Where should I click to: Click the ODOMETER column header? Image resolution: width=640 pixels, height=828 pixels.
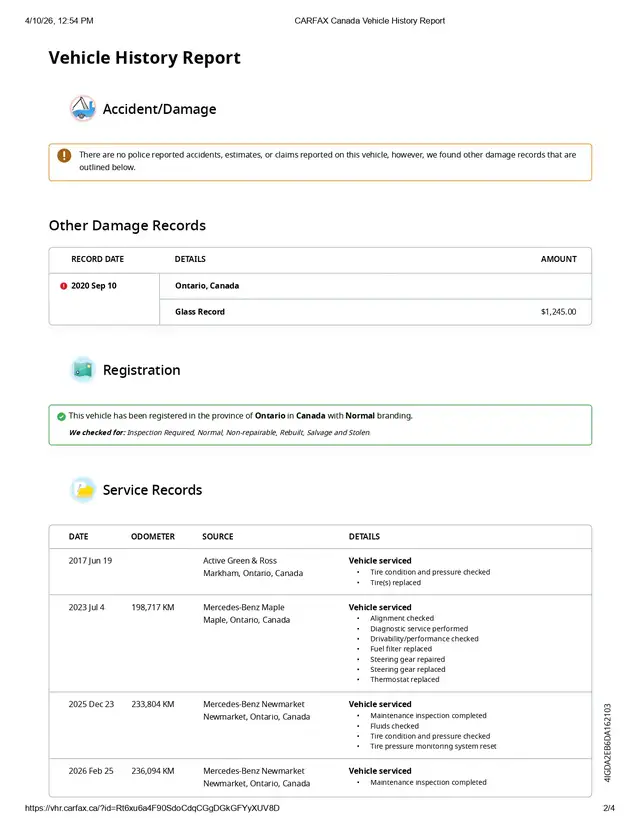point(153,537)
